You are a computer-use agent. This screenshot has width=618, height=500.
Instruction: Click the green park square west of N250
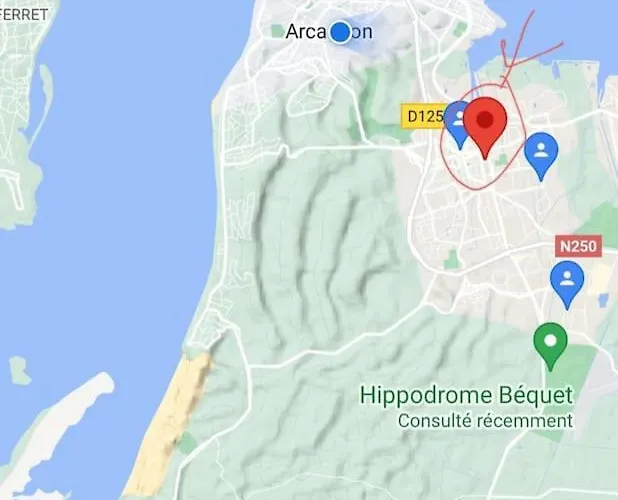452,259
